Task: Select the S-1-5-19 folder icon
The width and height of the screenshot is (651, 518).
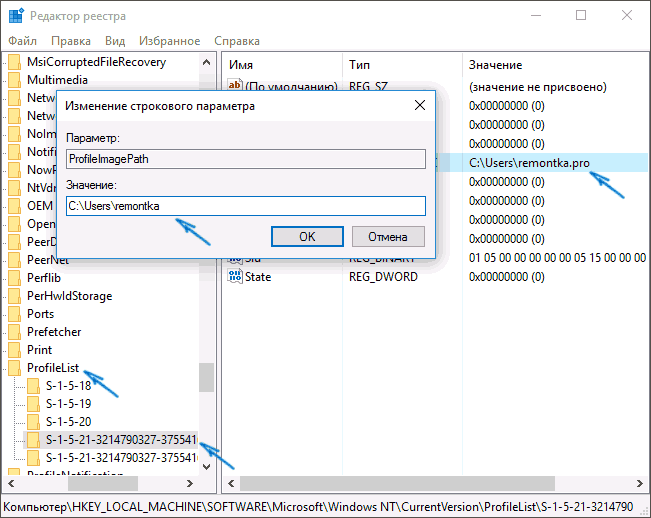Action: pyautogui.click(x=33, y=404)
